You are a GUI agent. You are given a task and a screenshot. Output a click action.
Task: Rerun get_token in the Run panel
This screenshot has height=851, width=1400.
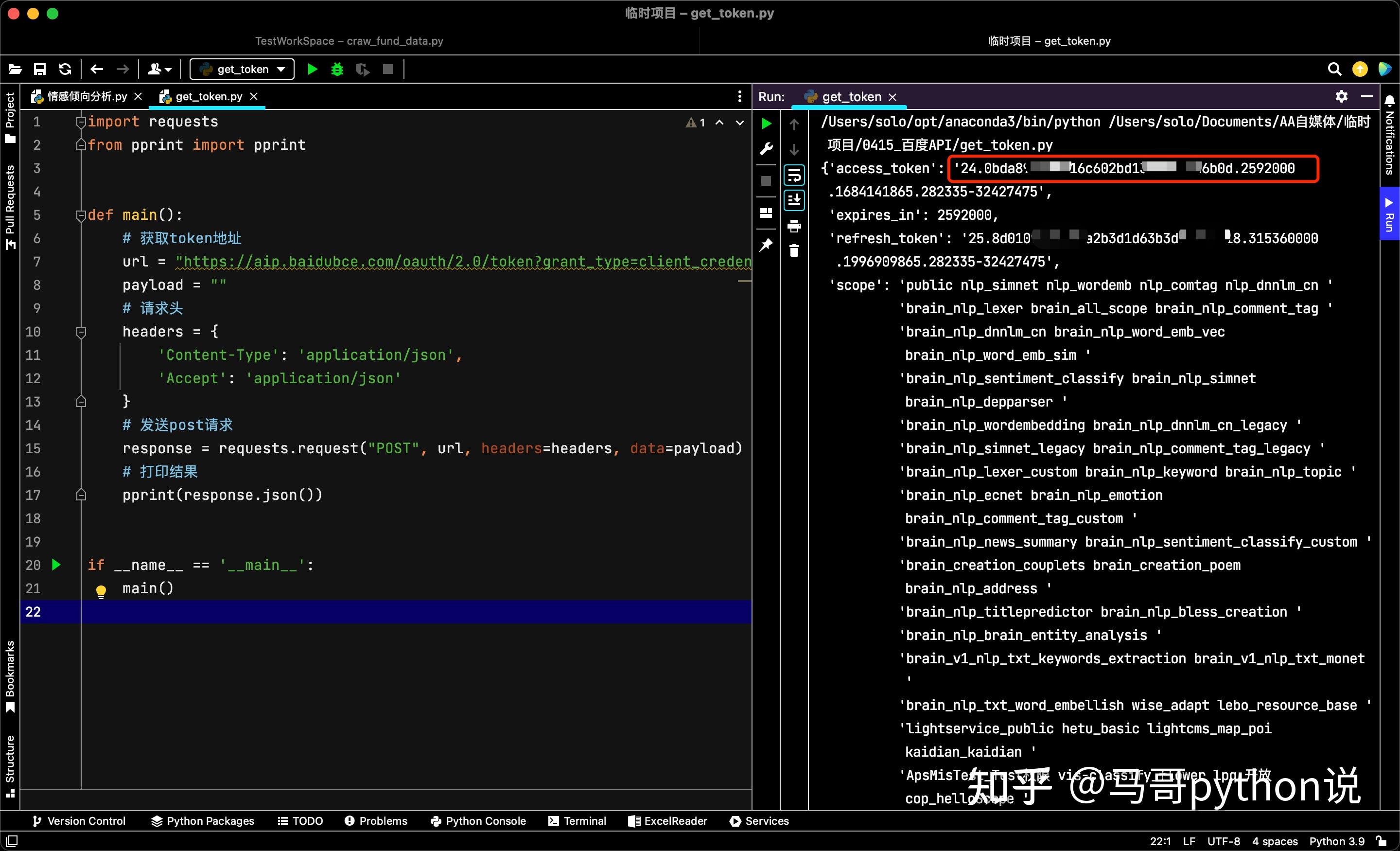coord(766,123)
